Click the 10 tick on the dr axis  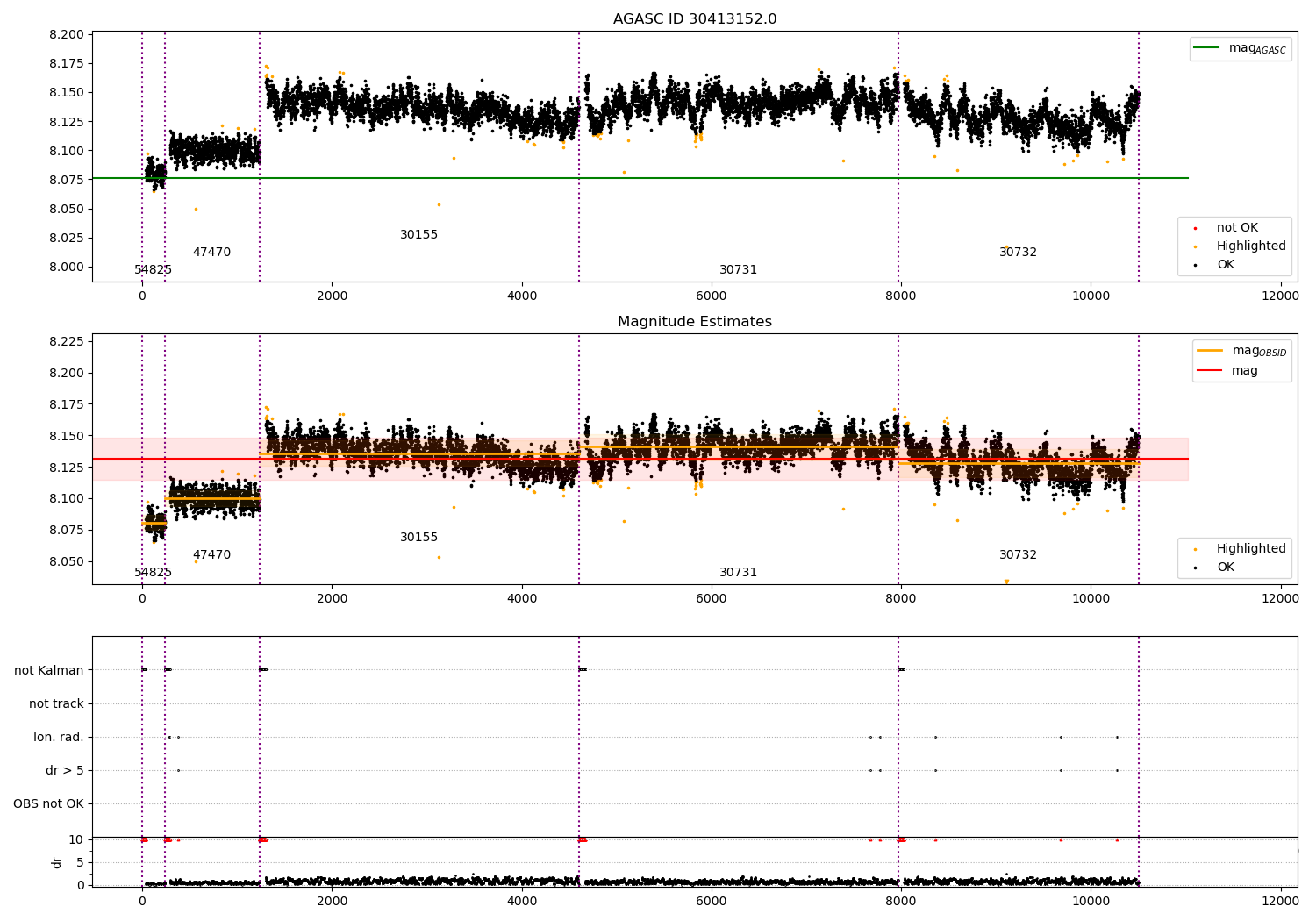77,839
